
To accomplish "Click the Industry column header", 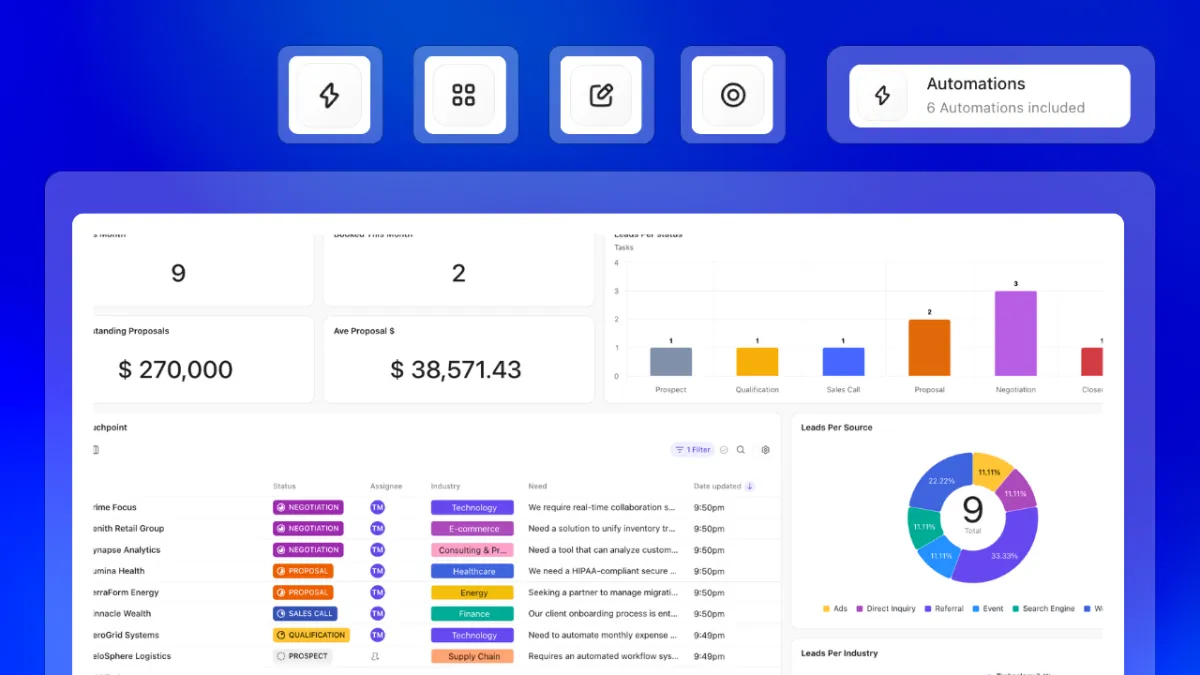I will pos(445,486).
